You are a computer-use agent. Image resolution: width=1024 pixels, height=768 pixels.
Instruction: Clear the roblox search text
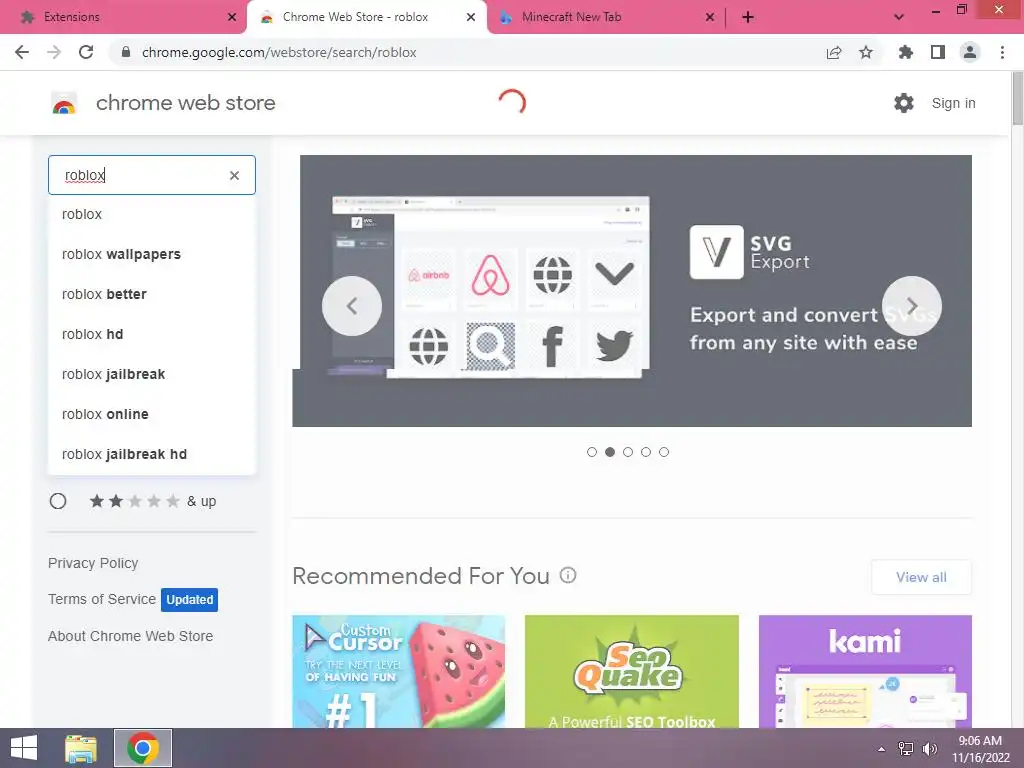[234, 175]
